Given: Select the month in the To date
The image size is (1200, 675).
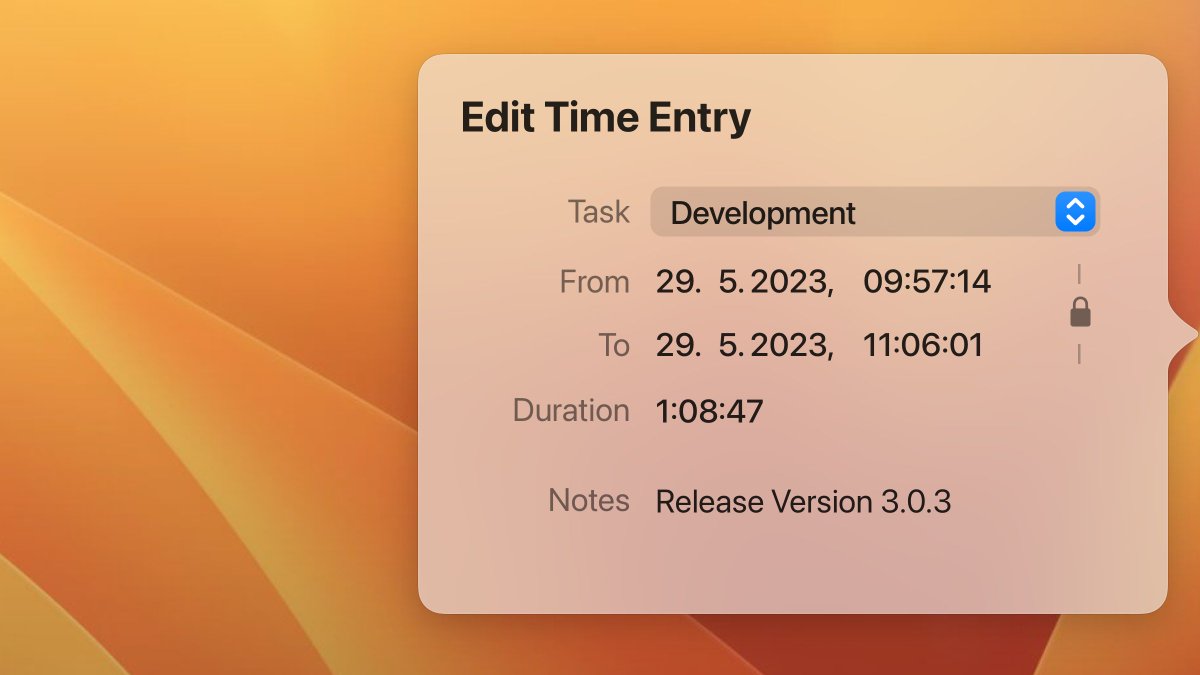Looking at the screenshot, I should click(x=730, y=346).
